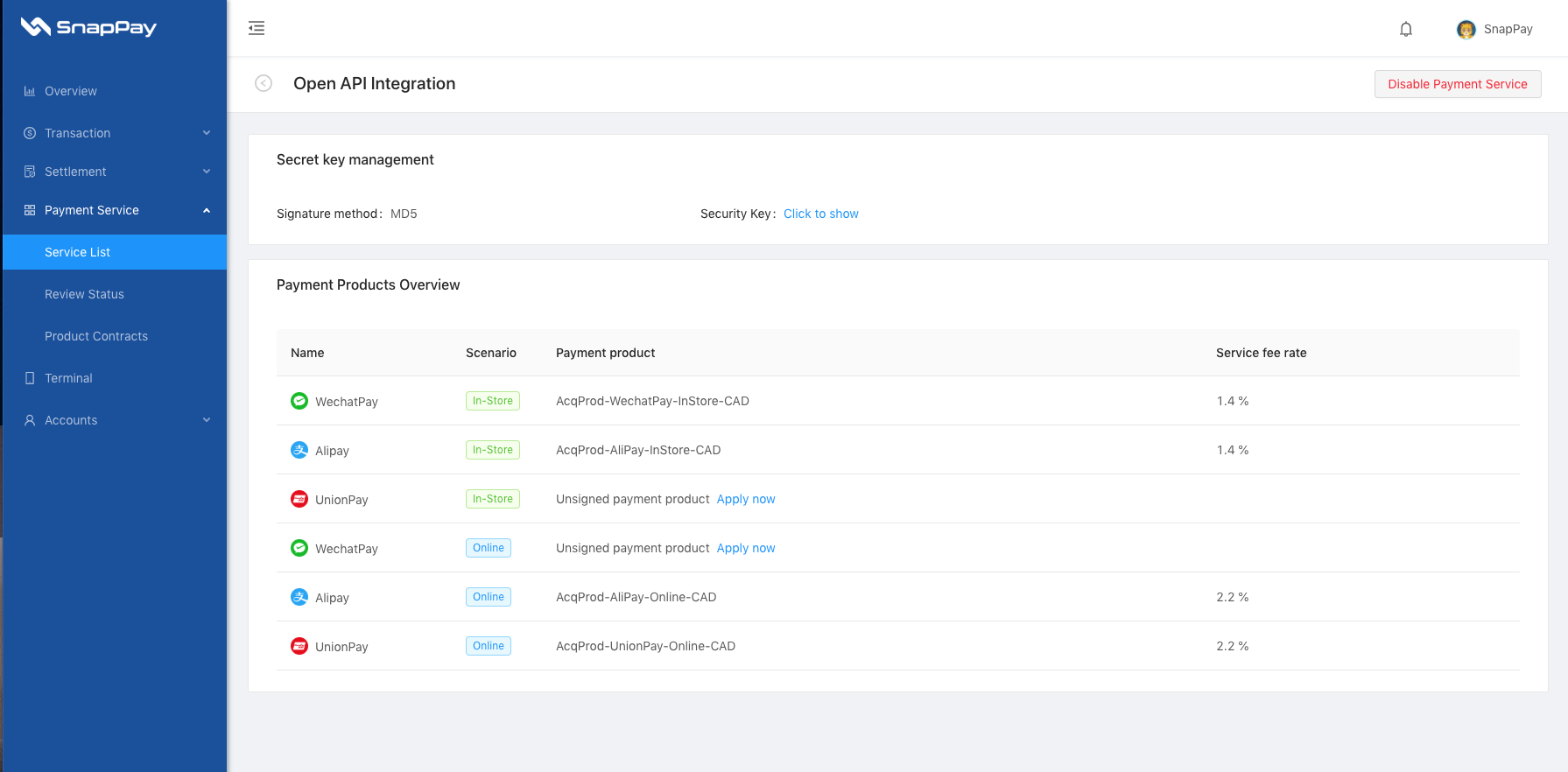Open the SnapPay username in the header
This screenshot has height=772, width=1568.
tap(1508, 29)
